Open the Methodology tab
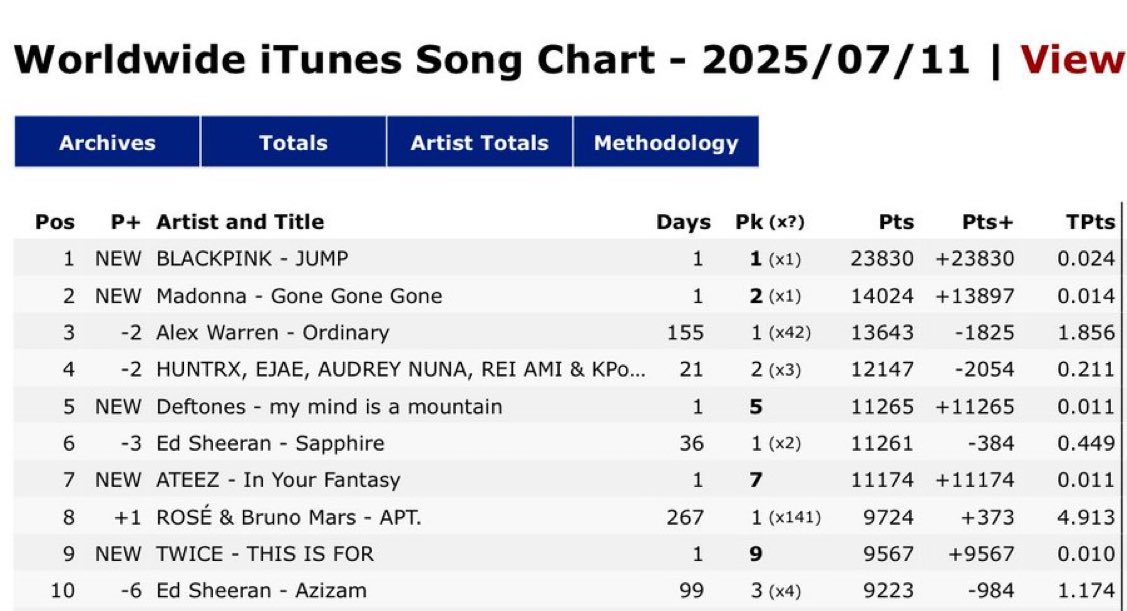Image resolution: width=1127 pixels, height=611 pixels. click(x=666, y=142)
